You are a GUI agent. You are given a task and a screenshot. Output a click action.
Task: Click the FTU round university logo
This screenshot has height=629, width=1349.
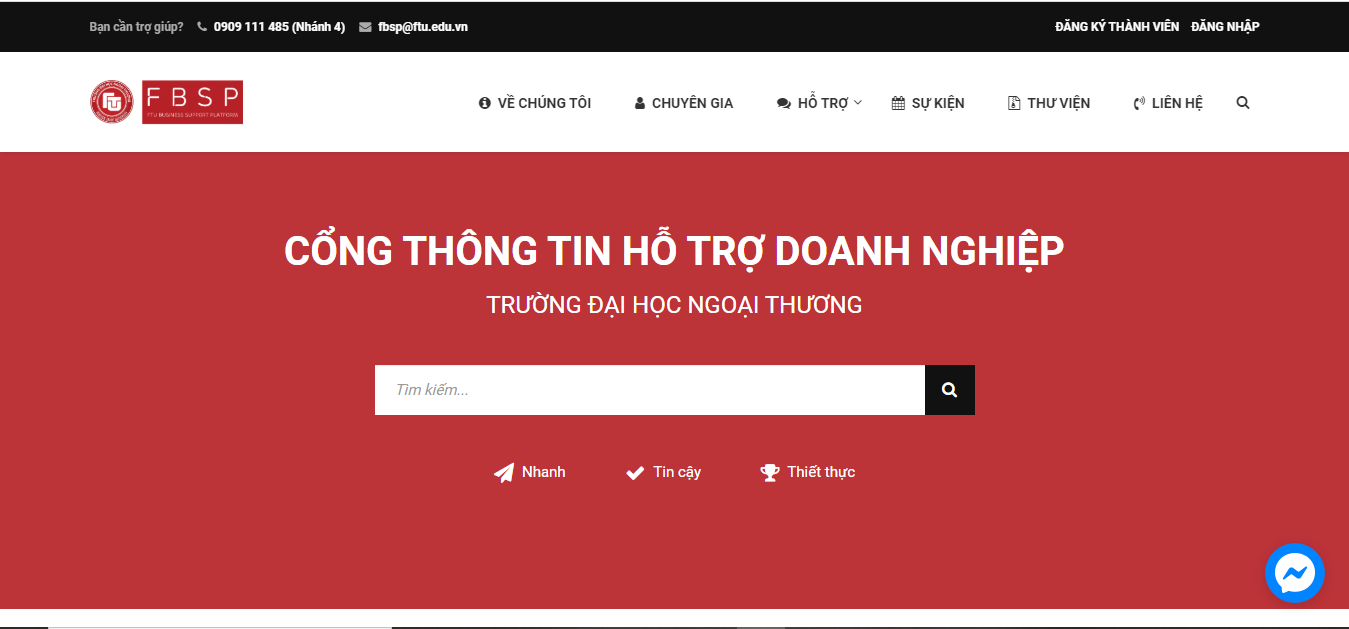pyautogui.click(x=112, y=102)
